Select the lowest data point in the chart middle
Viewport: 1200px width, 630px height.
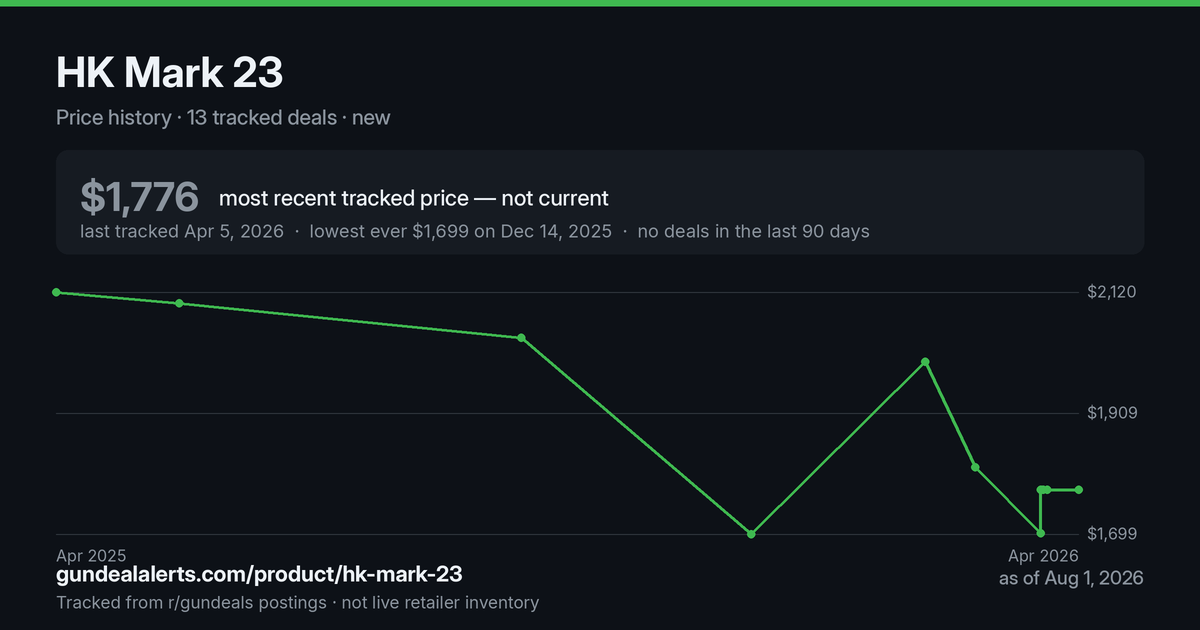point(751,534)
